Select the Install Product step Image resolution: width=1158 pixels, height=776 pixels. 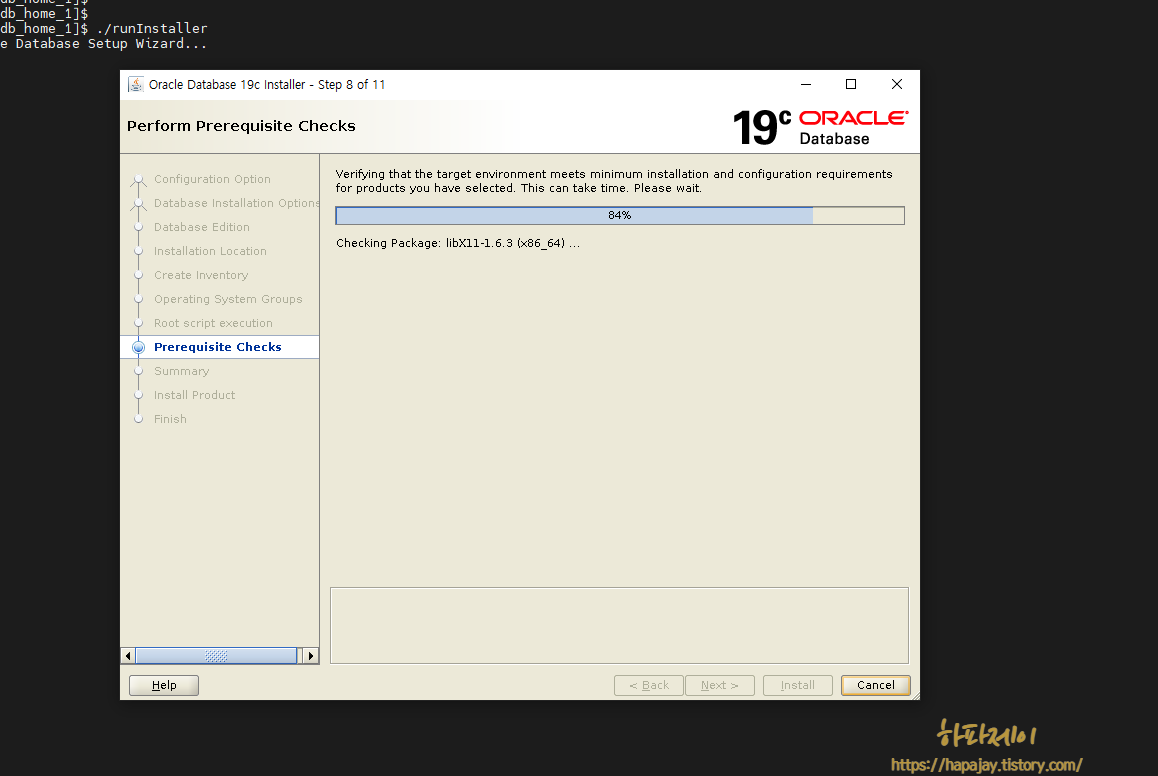coord(194,395)
